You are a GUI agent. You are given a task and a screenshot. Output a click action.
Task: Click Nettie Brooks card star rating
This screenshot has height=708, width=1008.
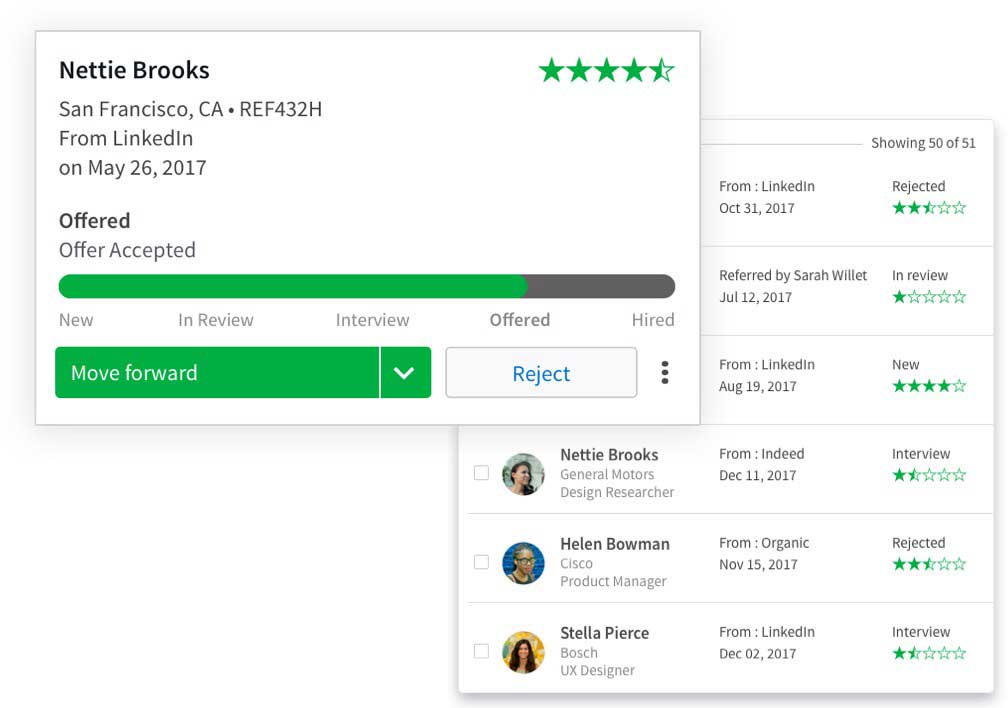[606, 70]
